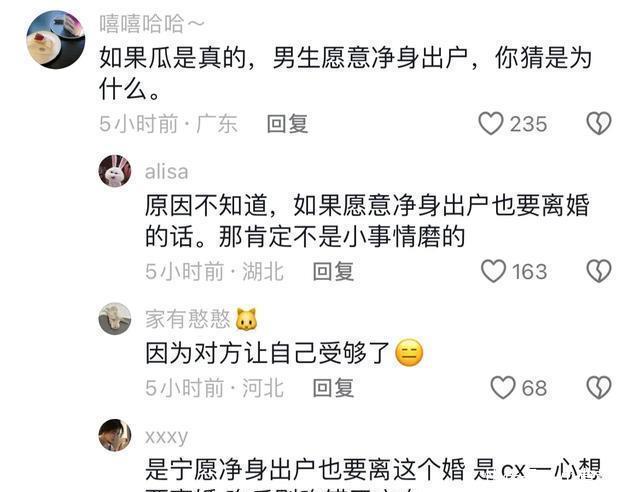Reply to 家有憨憨's comment from 河北
Screen dimensions: 640x492
333,387
